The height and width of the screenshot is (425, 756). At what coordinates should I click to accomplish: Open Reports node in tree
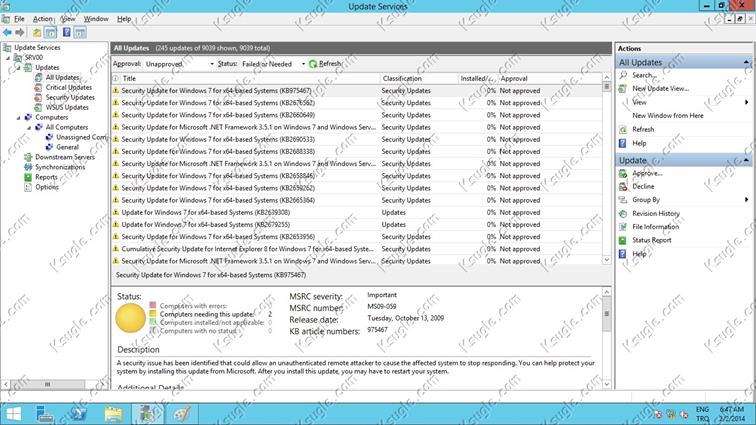(46, 177)
